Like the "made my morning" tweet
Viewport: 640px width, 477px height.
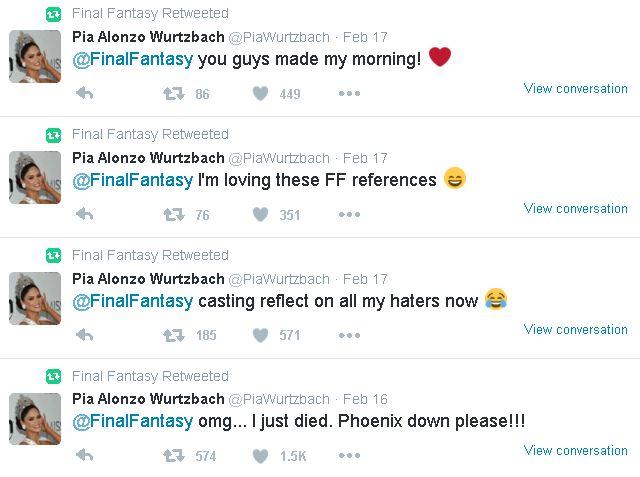click(260, 94)
